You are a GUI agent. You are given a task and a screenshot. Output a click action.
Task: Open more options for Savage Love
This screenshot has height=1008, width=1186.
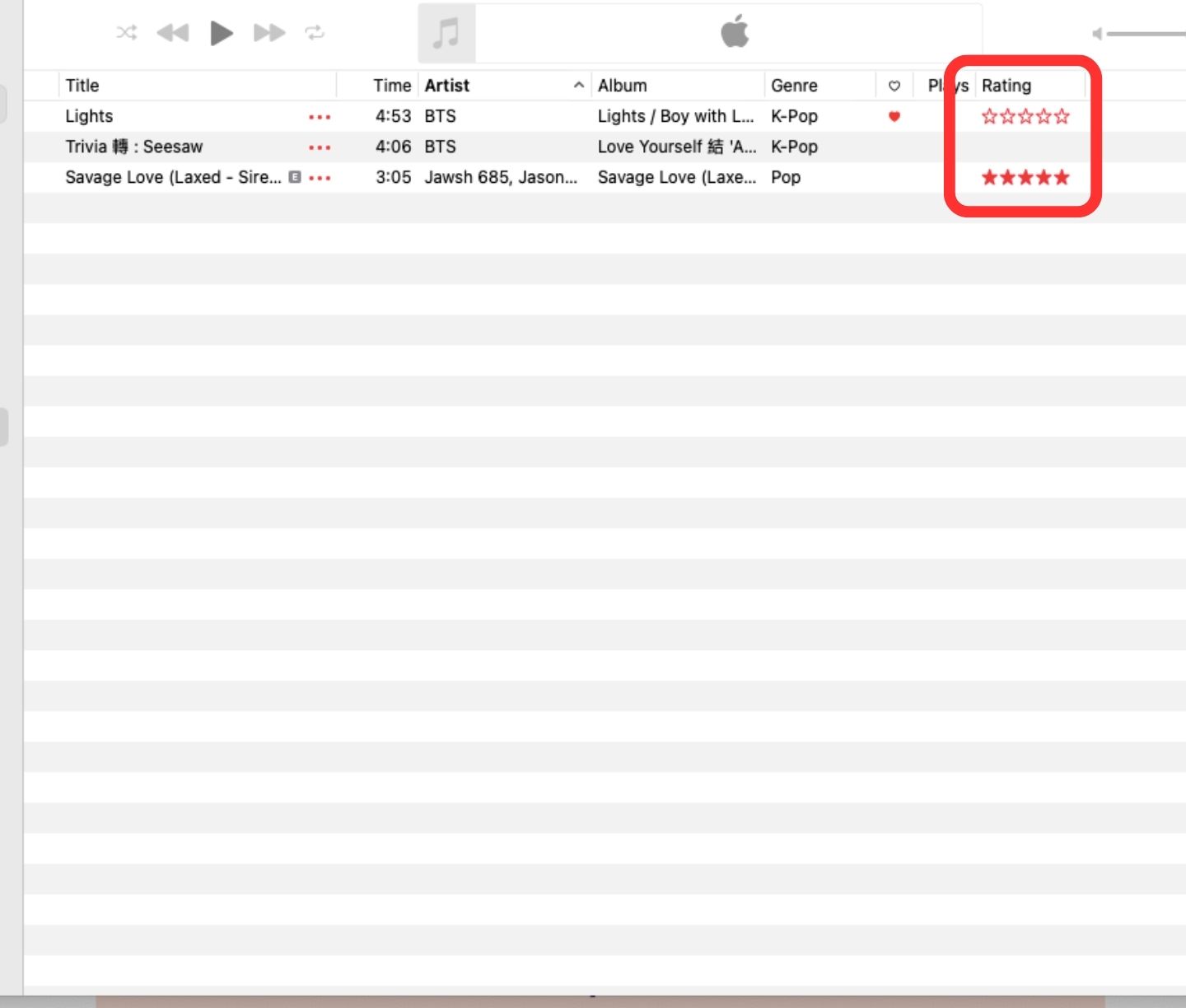coord(320,178)
